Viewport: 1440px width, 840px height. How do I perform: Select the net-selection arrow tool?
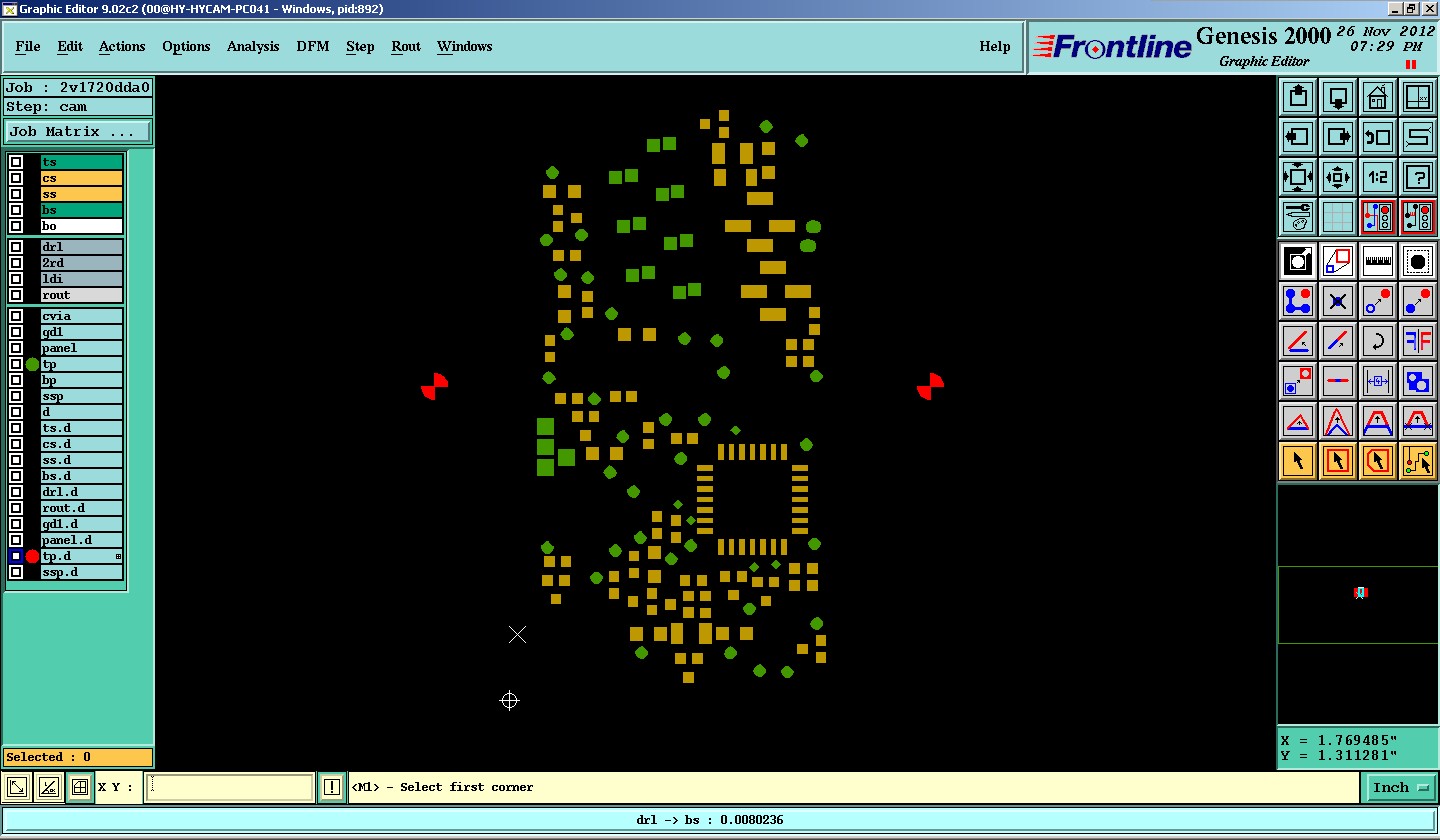(x=1418, y=461)
